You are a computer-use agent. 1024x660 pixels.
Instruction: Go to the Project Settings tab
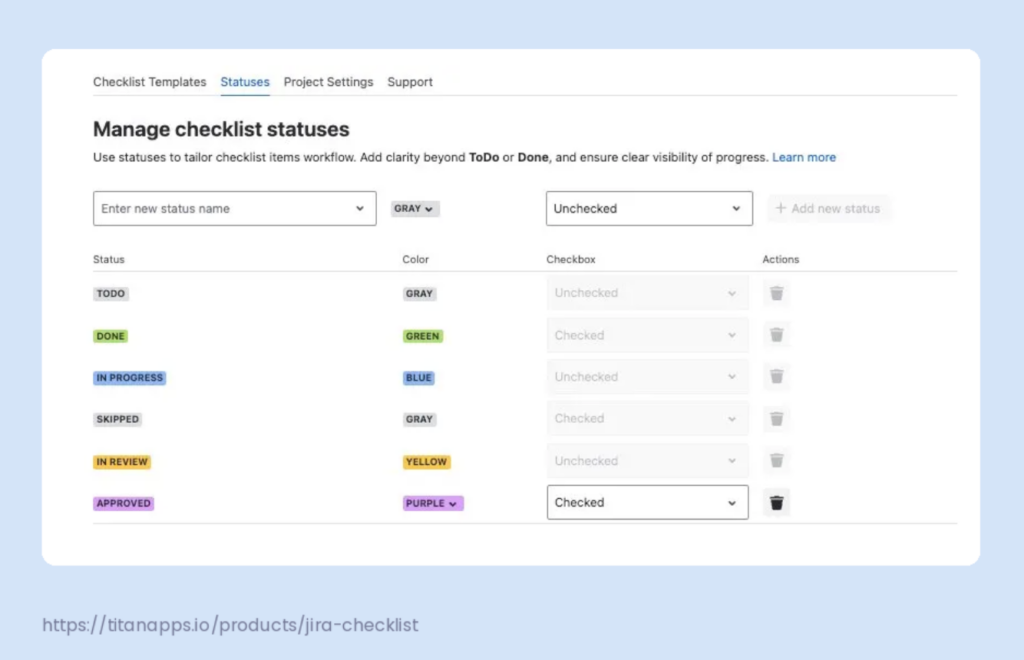[x=328, y=82]
